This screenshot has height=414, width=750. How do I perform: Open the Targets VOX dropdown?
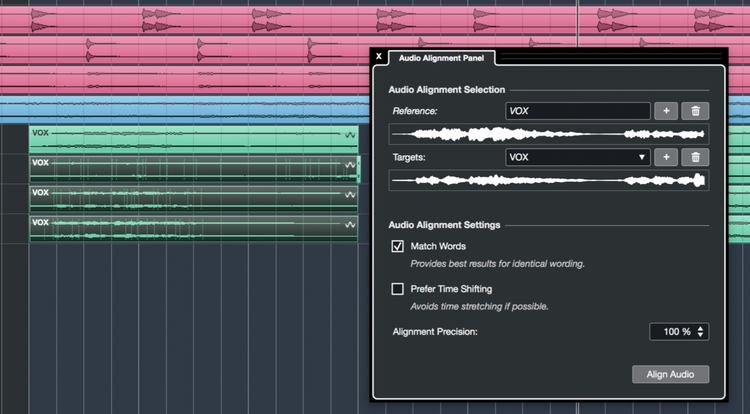click(577, 157)
